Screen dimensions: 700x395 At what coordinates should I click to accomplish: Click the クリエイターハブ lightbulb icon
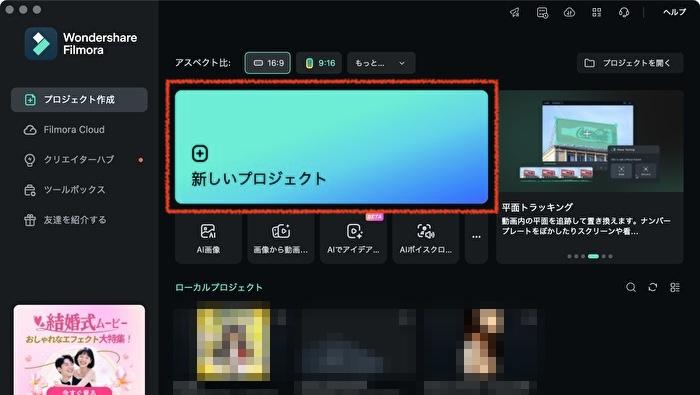pyautogui.click(x=30, y=160)
